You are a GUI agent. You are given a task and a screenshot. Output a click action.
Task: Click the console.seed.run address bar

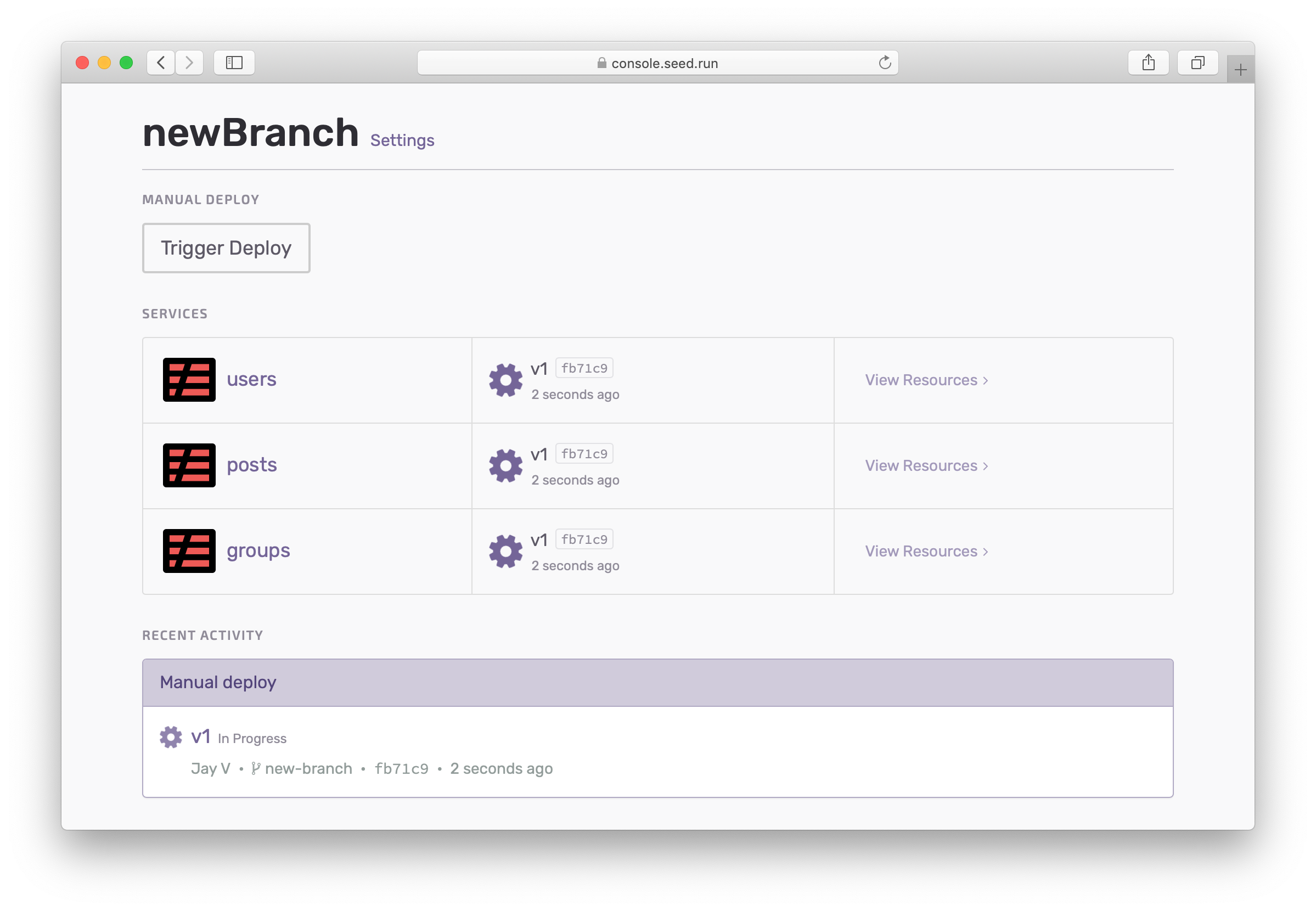tap(656, 63)
